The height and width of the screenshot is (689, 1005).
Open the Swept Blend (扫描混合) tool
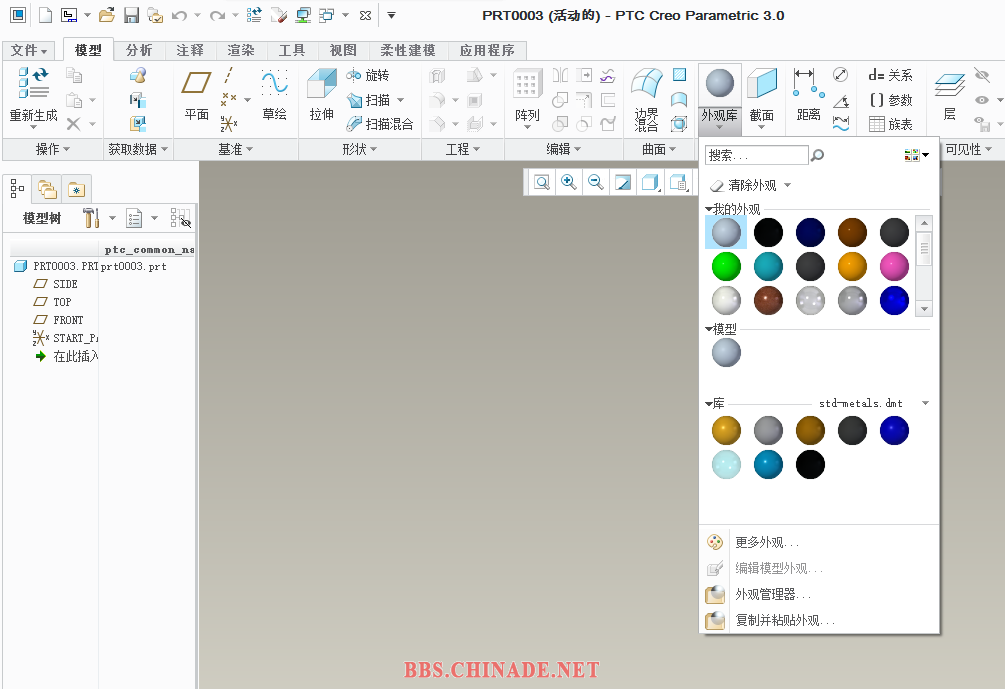(380, 124)
